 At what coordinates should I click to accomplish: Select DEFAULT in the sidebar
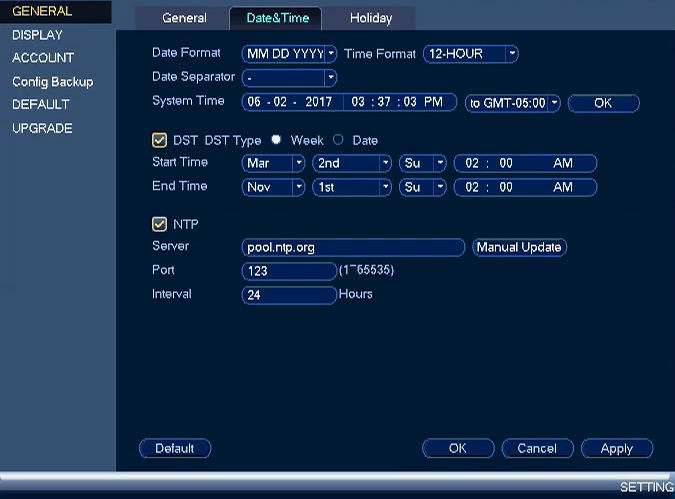coord(40,104)
